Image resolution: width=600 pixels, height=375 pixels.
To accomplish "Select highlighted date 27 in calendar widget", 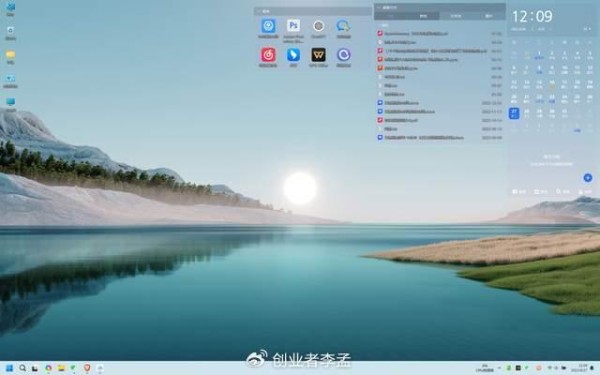I will 514,113.
